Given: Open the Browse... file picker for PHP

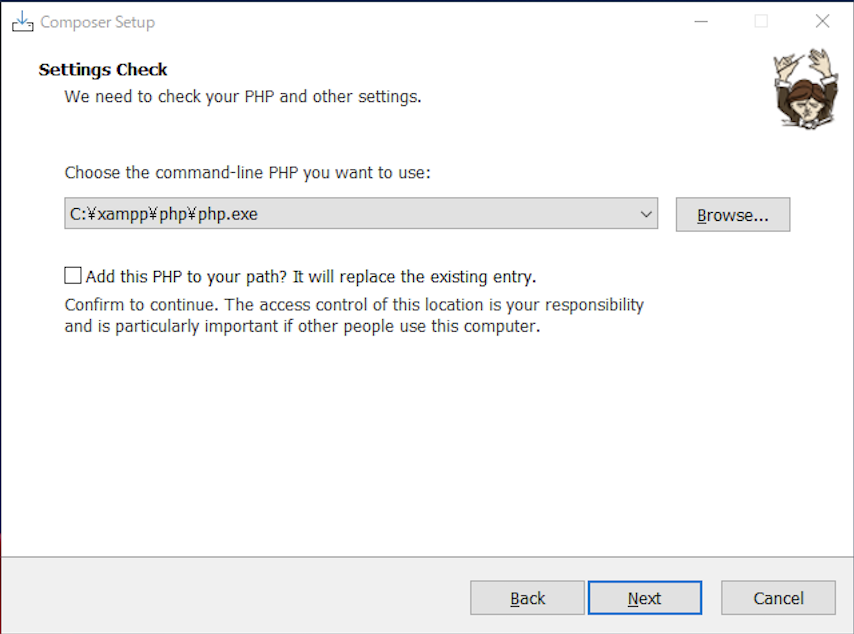Looking at the screenshot, I should pos(733,215).
